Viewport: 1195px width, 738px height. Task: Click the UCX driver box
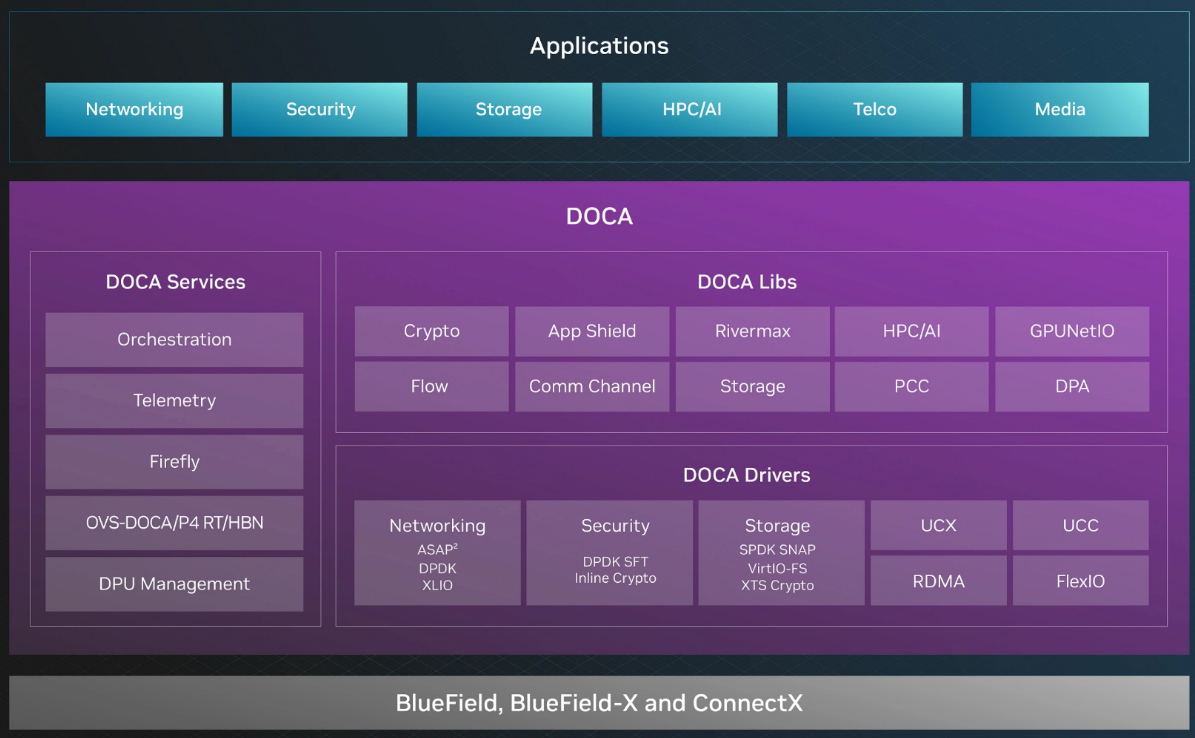pyautogui.click(x=938, y=525)
